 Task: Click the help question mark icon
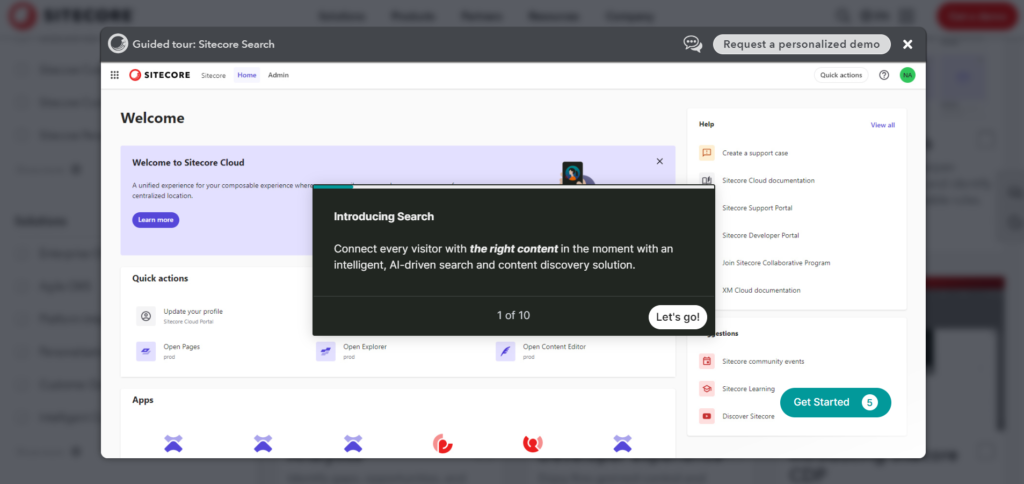pos(884,75)
